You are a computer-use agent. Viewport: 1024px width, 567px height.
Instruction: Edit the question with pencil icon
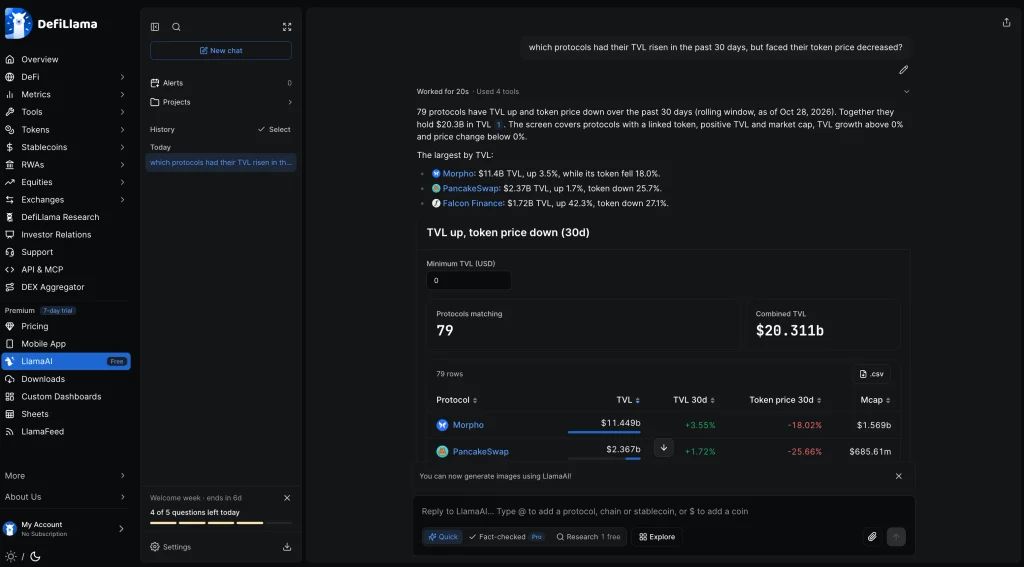[x=903, y=69]
